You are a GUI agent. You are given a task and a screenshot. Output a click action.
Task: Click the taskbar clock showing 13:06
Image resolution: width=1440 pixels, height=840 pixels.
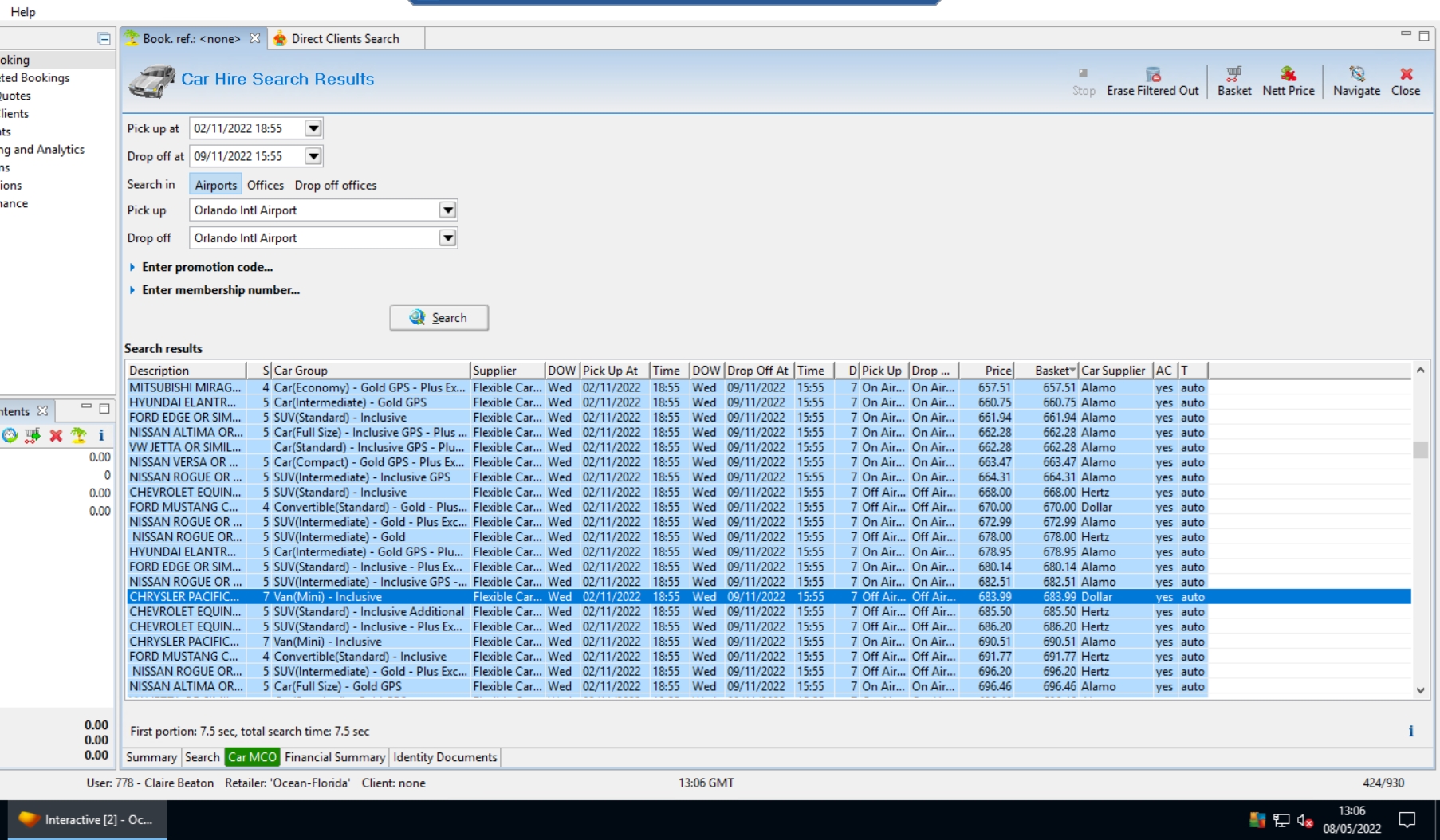tap(1351, 811)
